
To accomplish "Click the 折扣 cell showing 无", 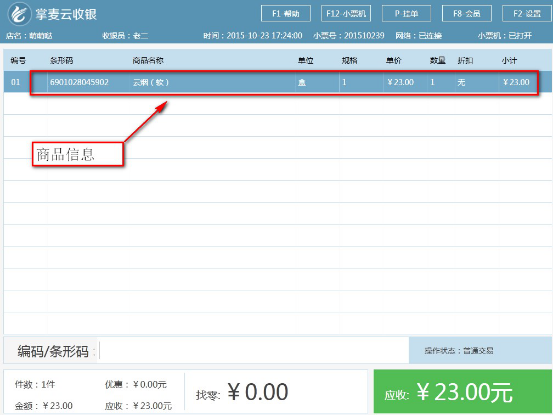I will tap(461, 82).
